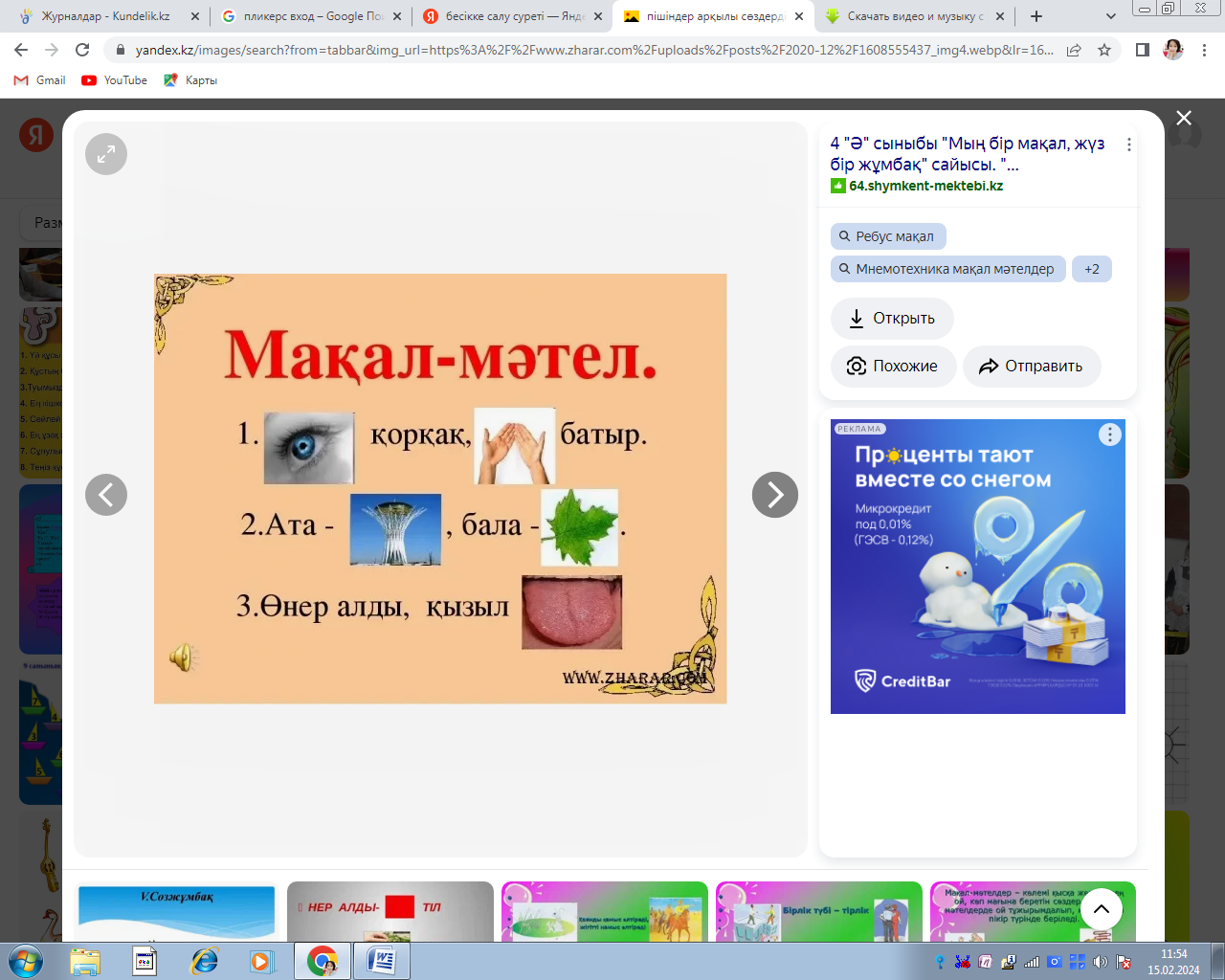Open the OneNote tray icon
Image resolution: width=1225 pixels, height=980 pixels.
(985, 962)
